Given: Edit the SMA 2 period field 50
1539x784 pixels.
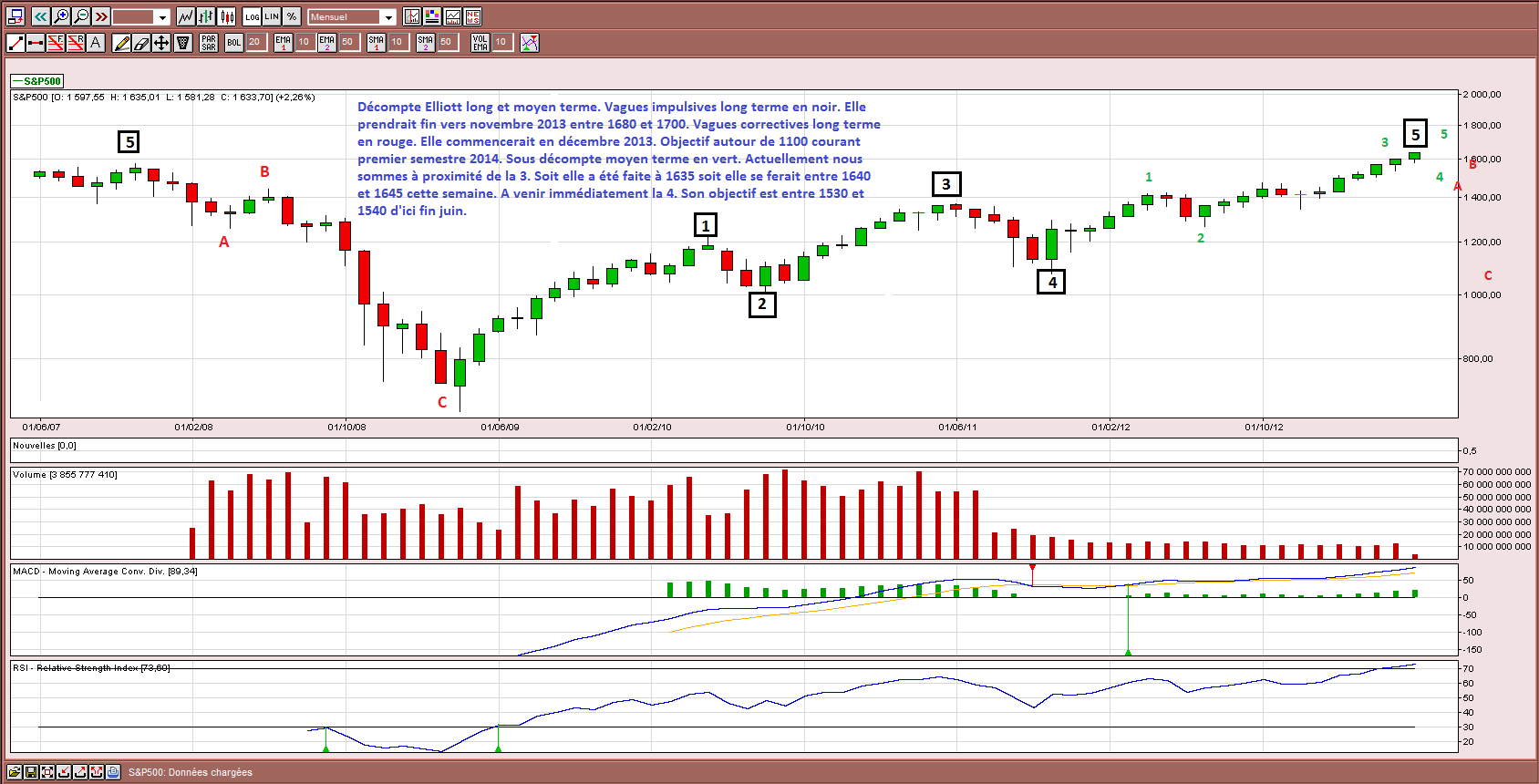Looking at the screenshot, I should (448, 42).
